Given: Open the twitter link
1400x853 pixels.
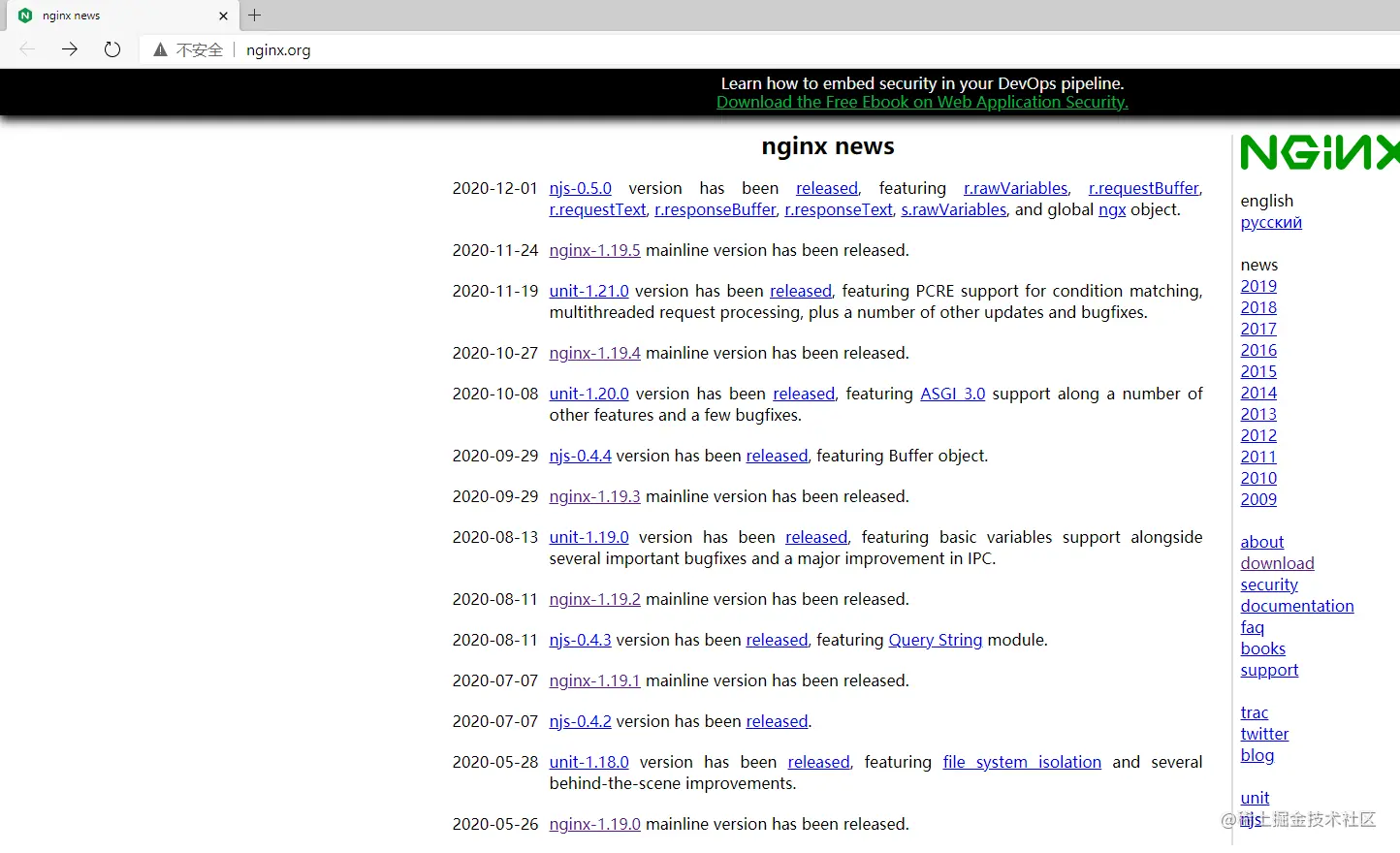Looking at the screenshot, I should click(x=1264, y=735).
